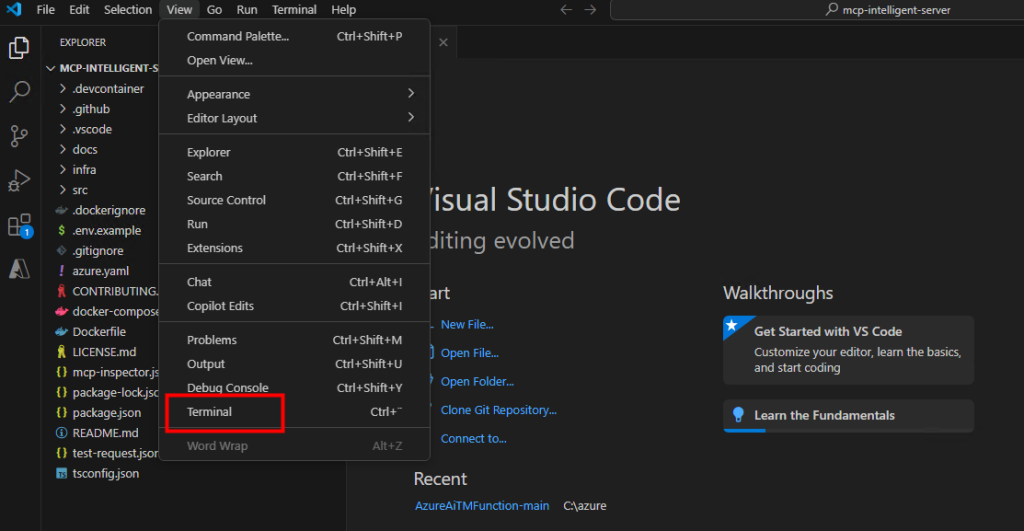The height and width of the screenshot is (531, 1024).
Task: Click the .gitignore file icon
Action: point(61,251)
